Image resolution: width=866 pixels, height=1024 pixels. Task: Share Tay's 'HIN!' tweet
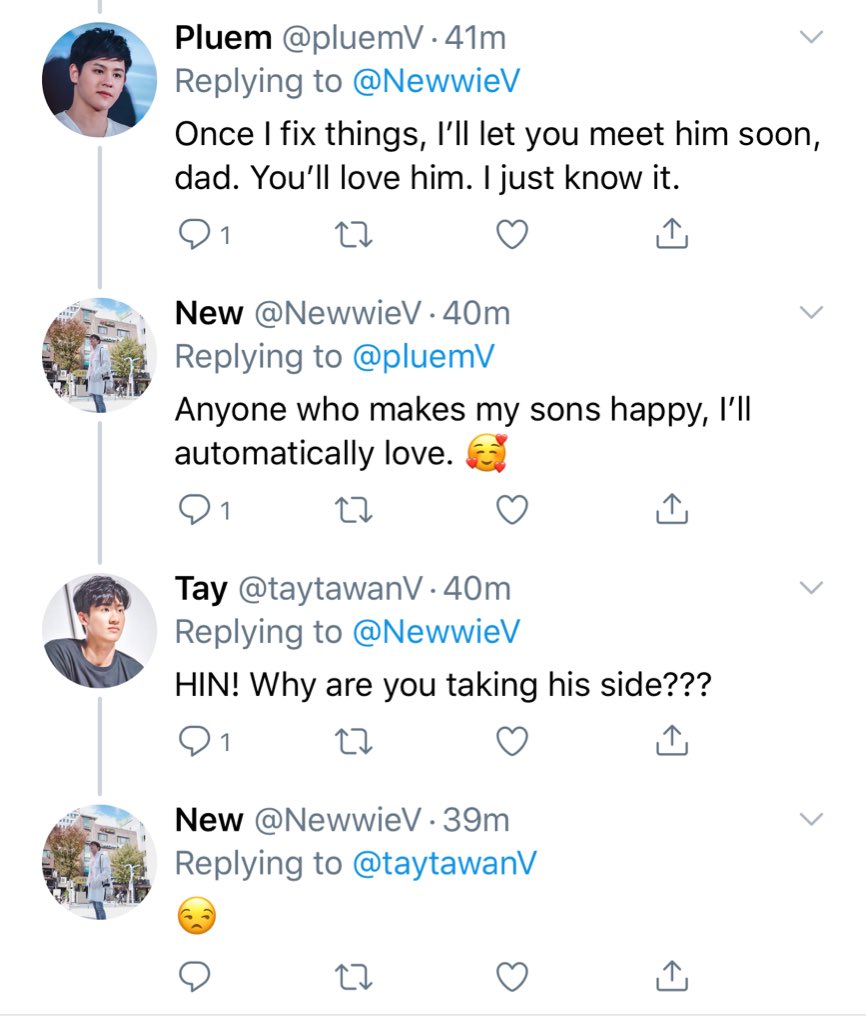[672, 742]
